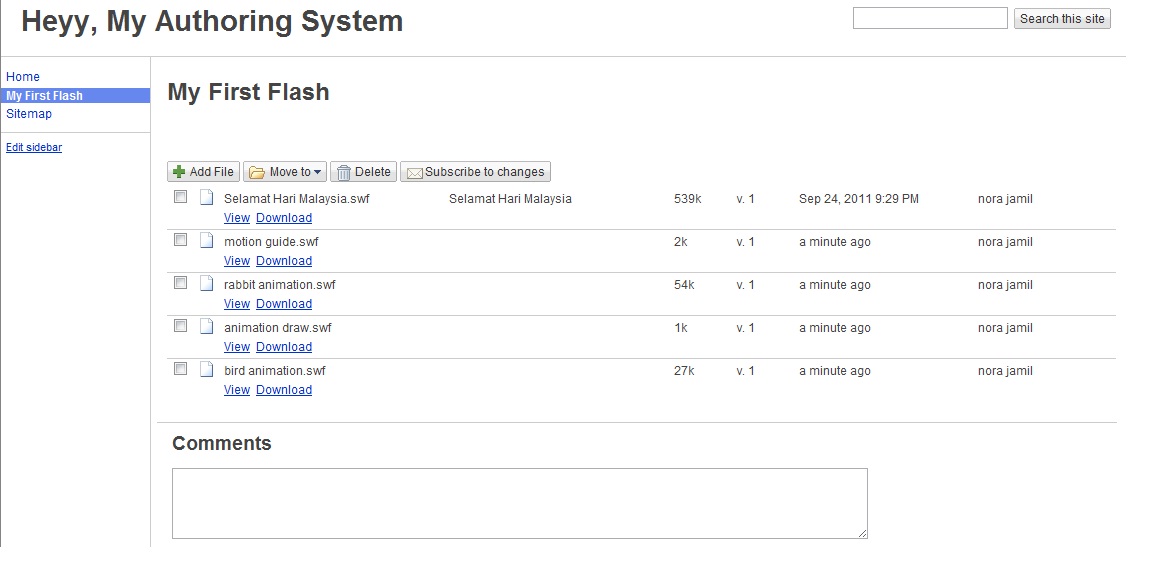Download the rabbit animation.swf file
This screenshot has height=572, width=1160.
(x=284, y=304)
